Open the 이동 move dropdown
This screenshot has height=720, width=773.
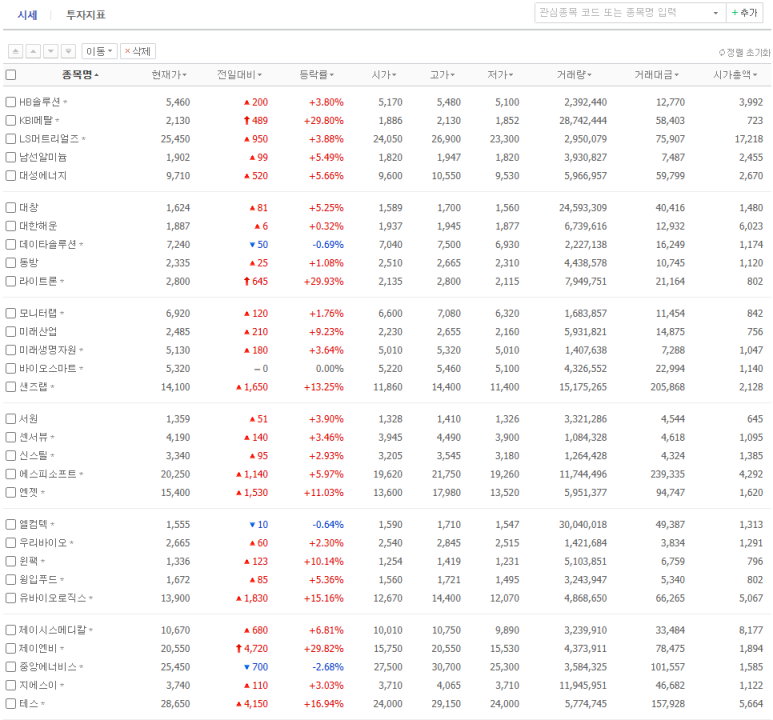tap(99, 51)
